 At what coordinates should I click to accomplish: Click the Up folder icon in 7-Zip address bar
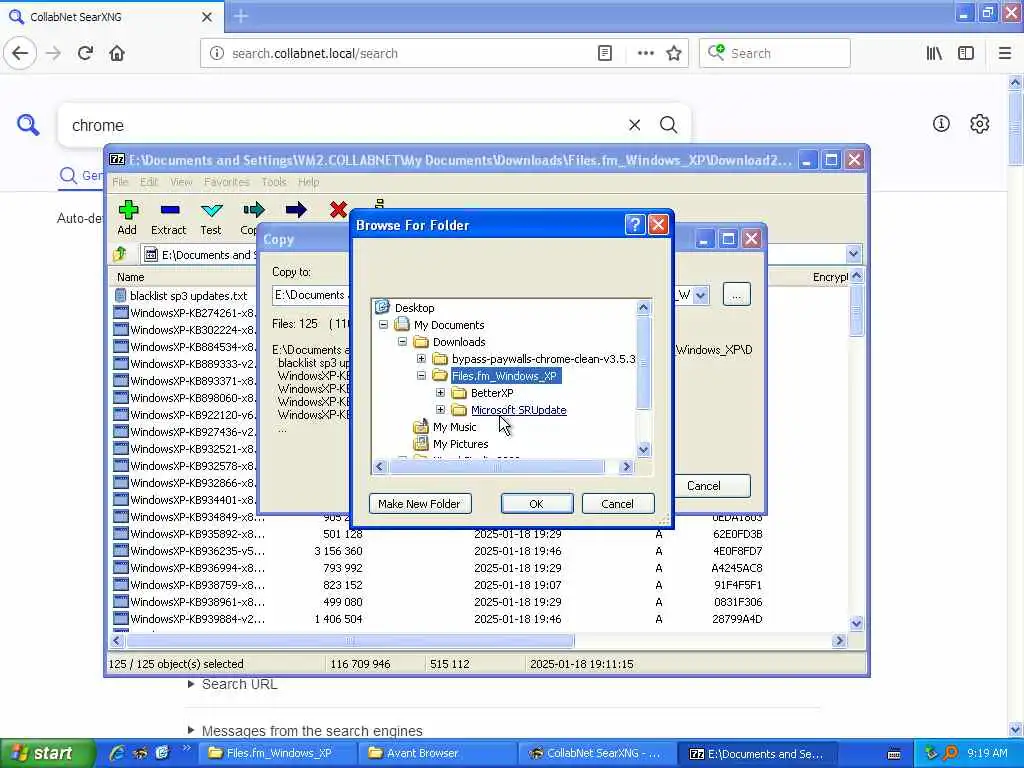point(120,254)
